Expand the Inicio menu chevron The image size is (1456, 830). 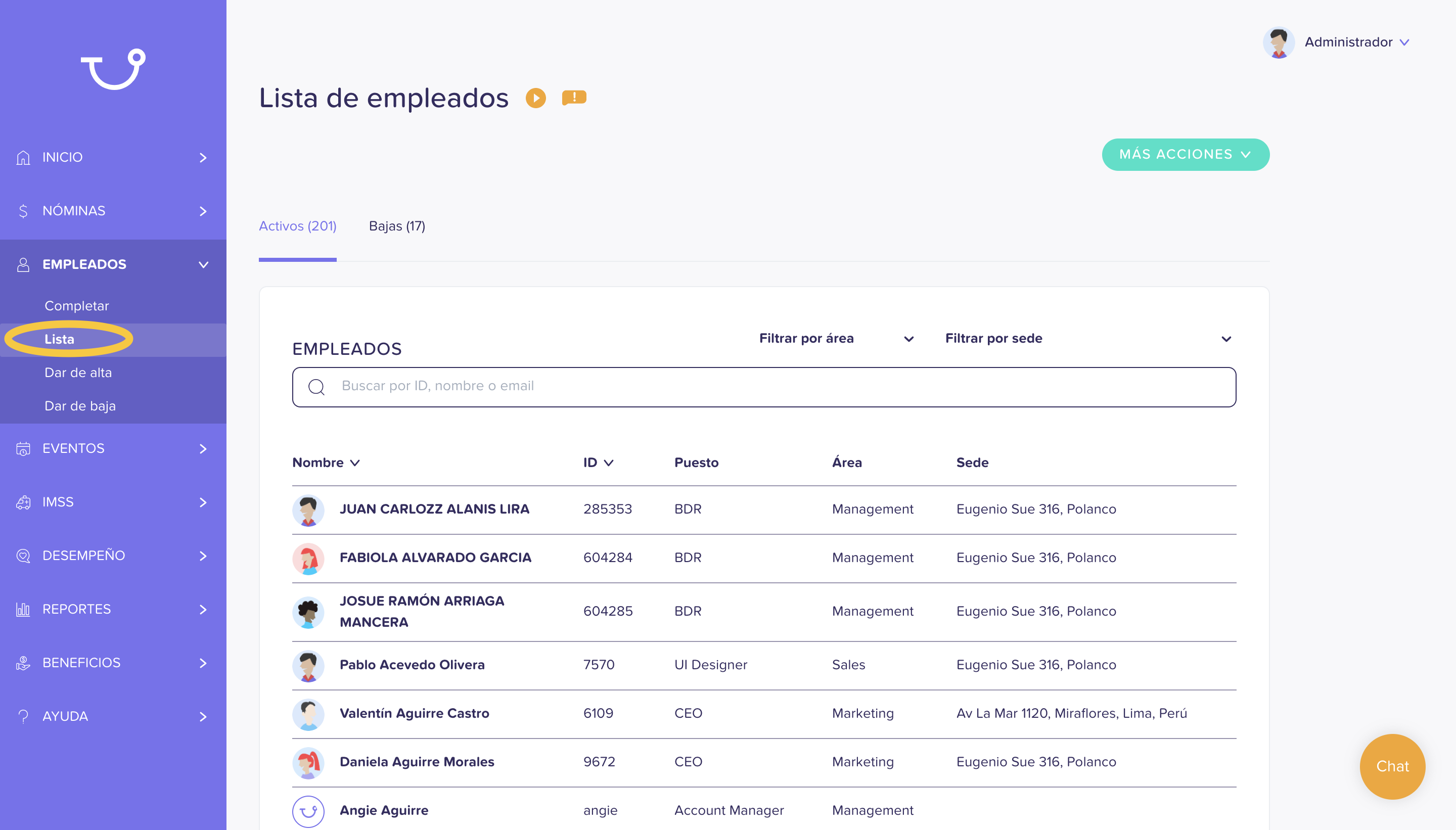[x=203, y=157]
